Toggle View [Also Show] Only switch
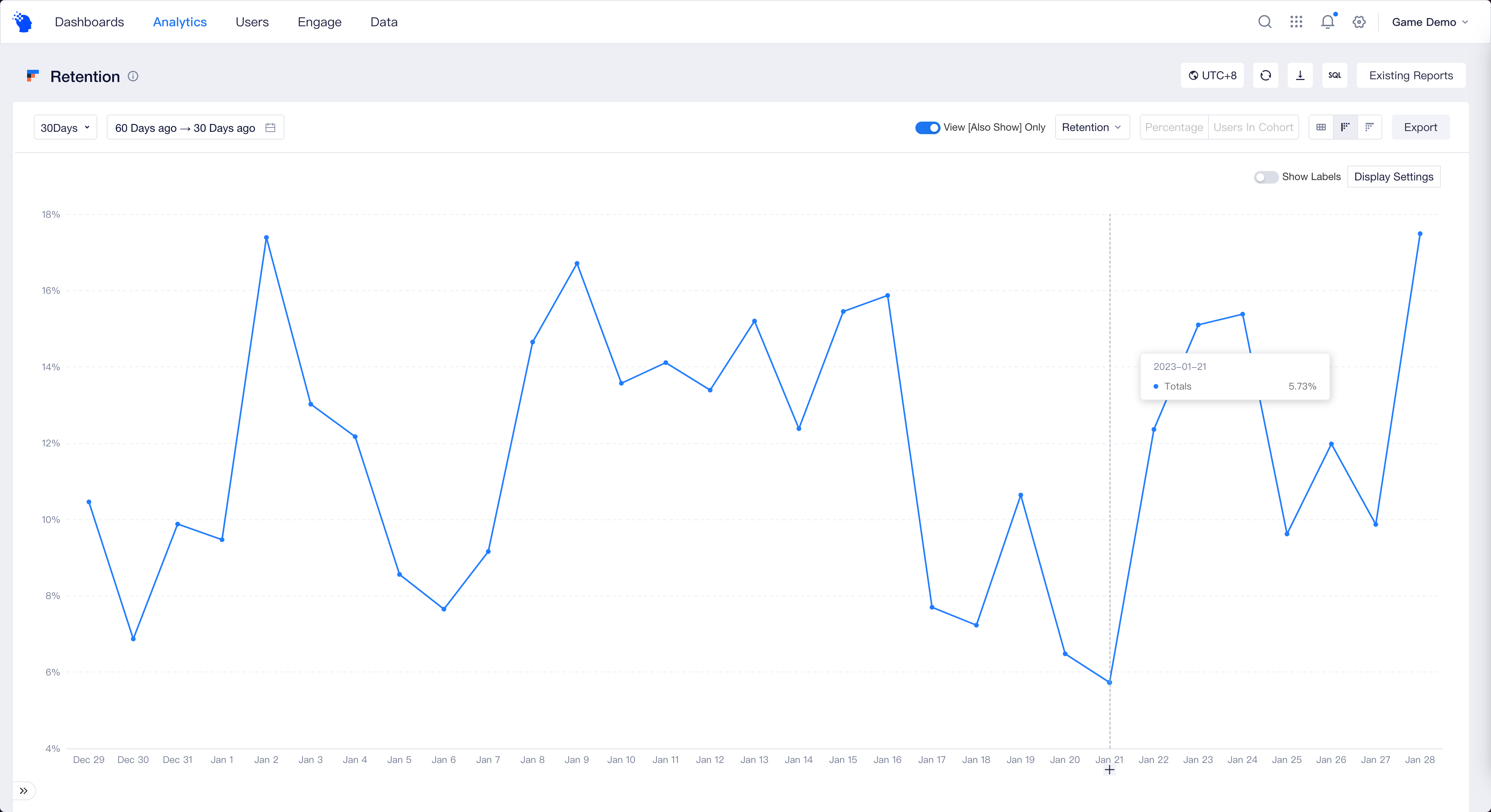This screenshot has height=812, width=1491. 927,127
